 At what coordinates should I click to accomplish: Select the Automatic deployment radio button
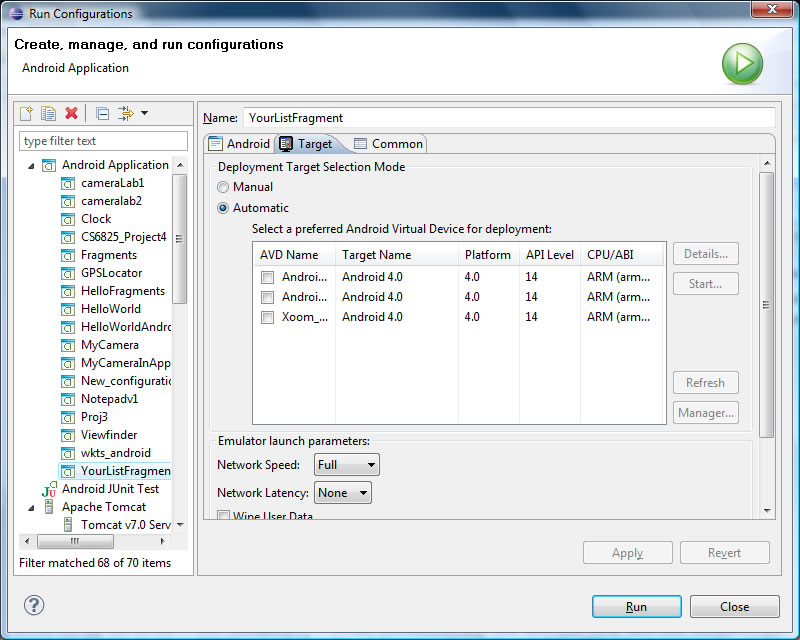[x=224, y=208]
